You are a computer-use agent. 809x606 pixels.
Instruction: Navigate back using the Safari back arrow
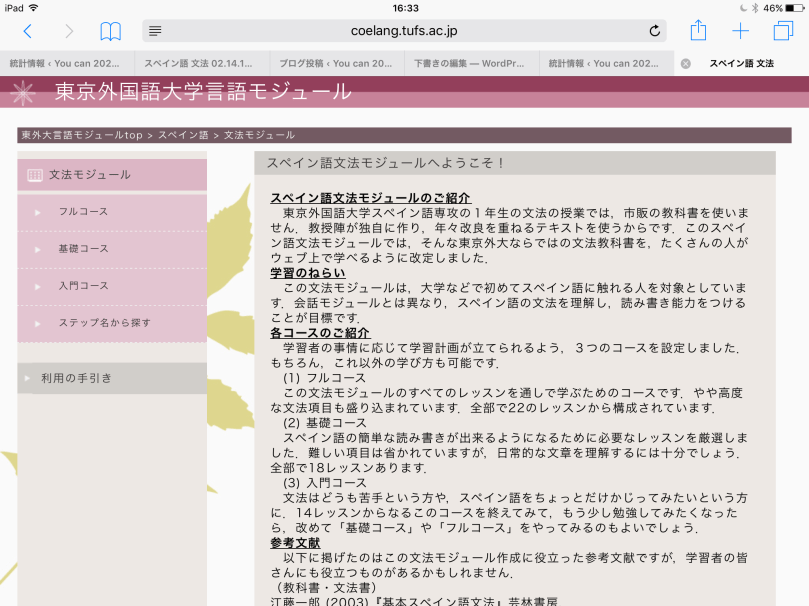[27, 31]
